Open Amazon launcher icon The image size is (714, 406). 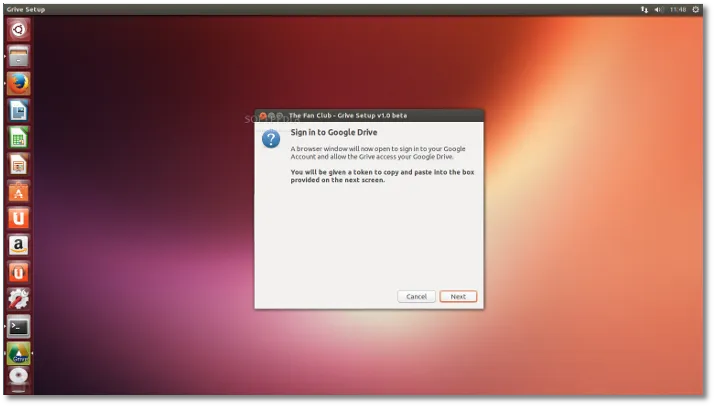pyautogui.click(x=18, y=245)
